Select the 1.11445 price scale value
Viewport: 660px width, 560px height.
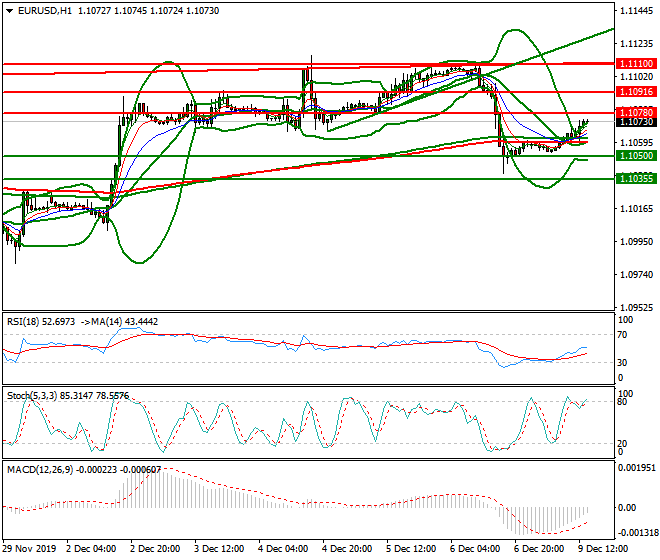pyautogui.click(x=636, y=11)
